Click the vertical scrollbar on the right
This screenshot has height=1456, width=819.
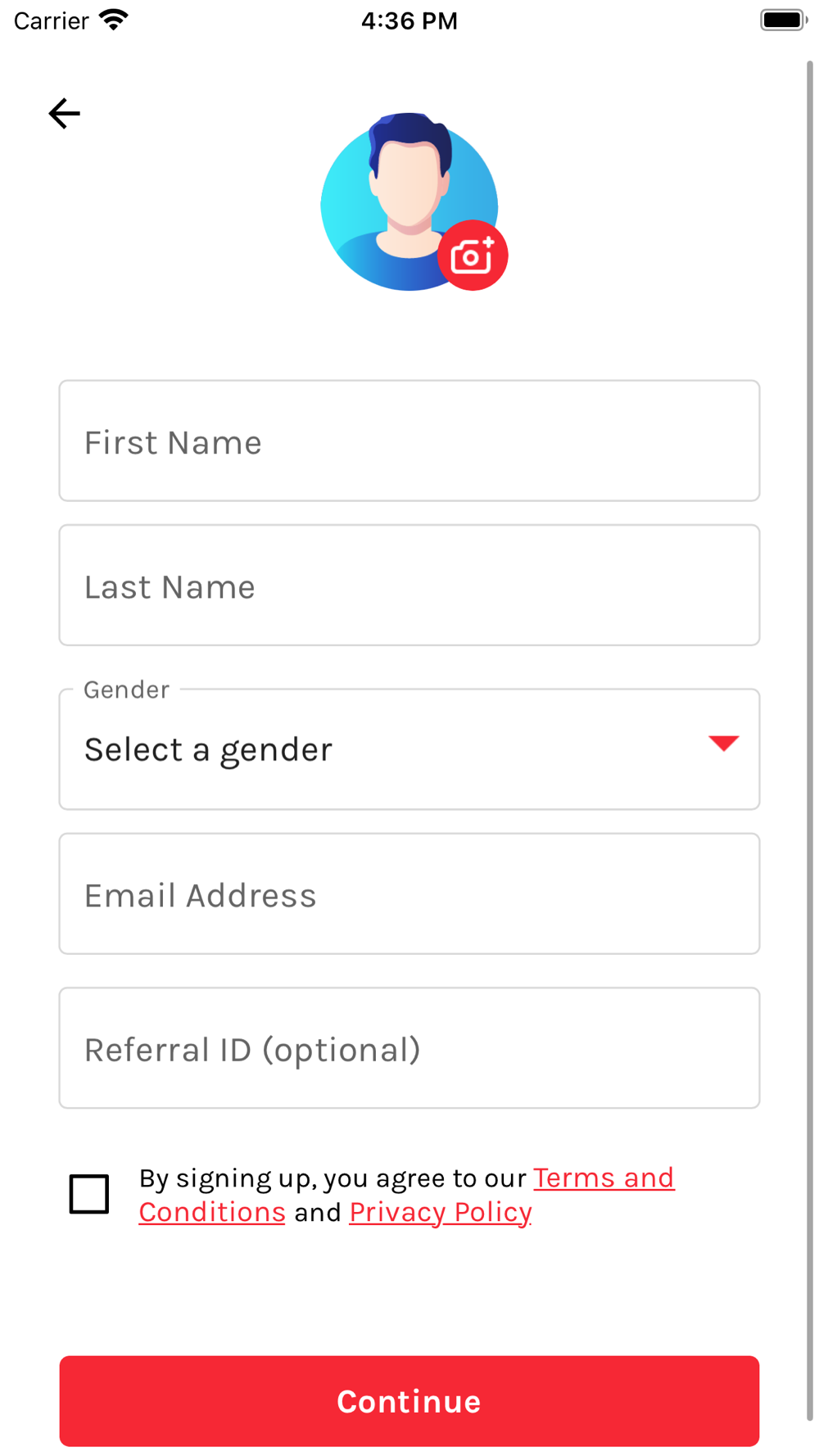click(809, 737)
